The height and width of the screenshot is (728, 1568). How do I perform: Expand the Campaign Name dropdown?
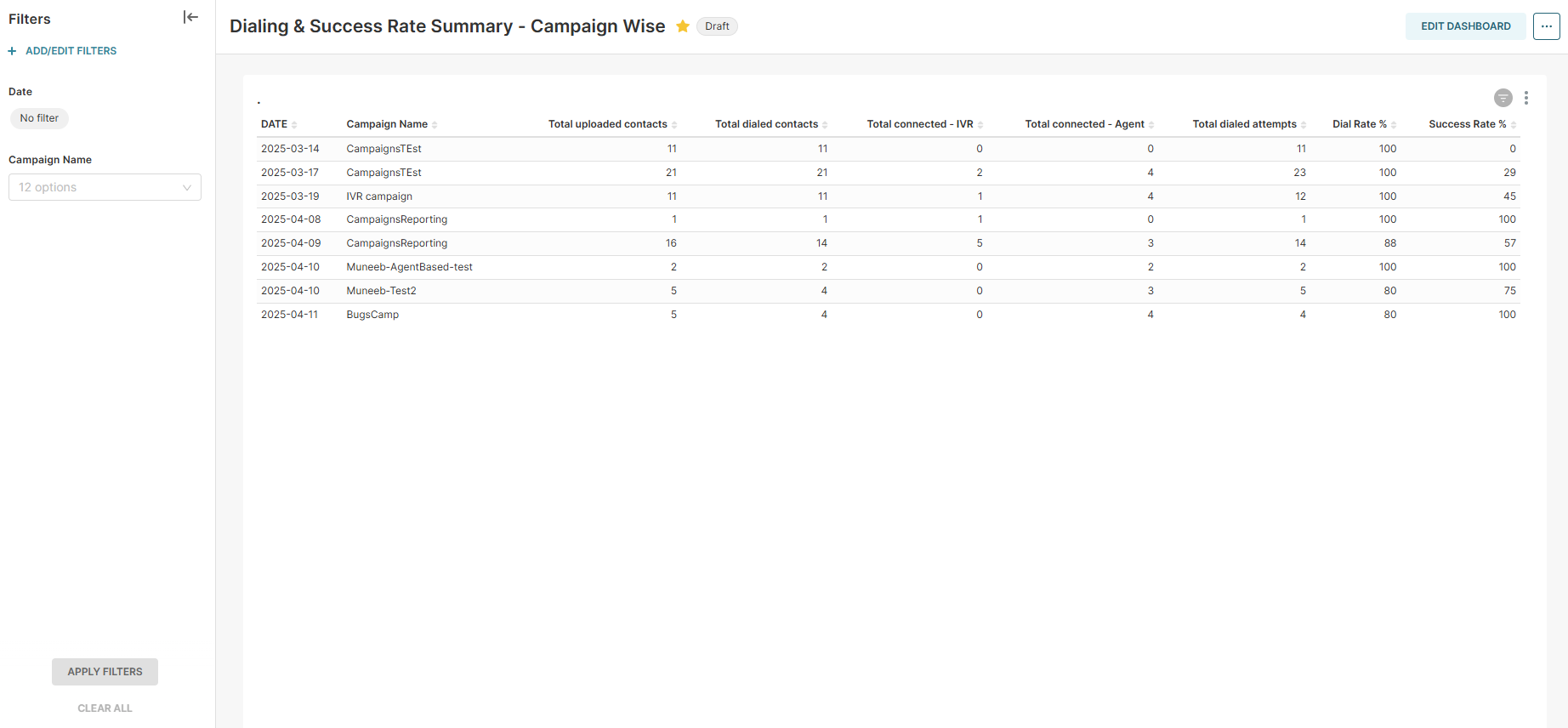pos(105,187)
